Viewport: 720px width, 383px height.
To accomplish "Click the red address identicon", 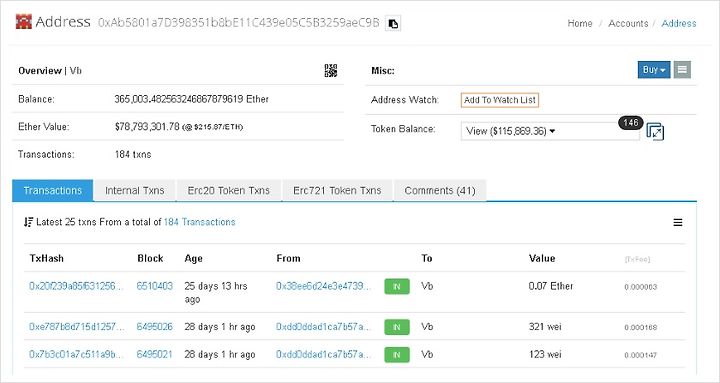I will coord(24,22).
